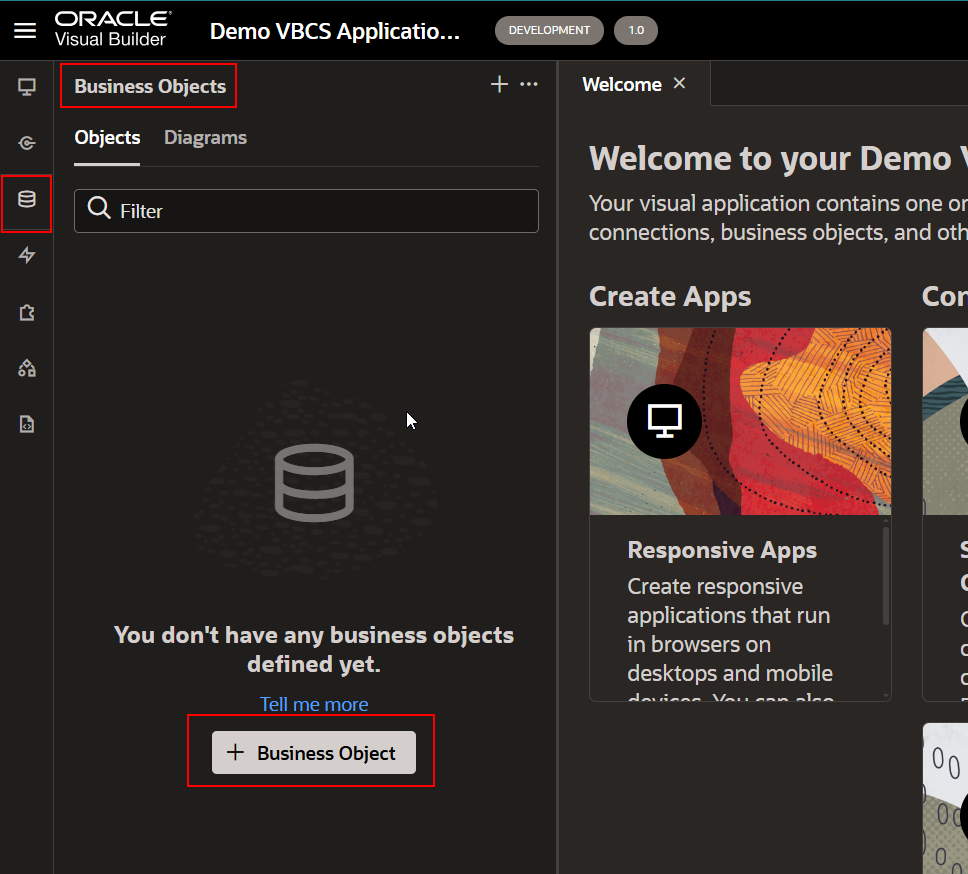The height and width of the screenshot is (874, 968).
Task: Switch to the Objects tab
Action: pos(107,138)
